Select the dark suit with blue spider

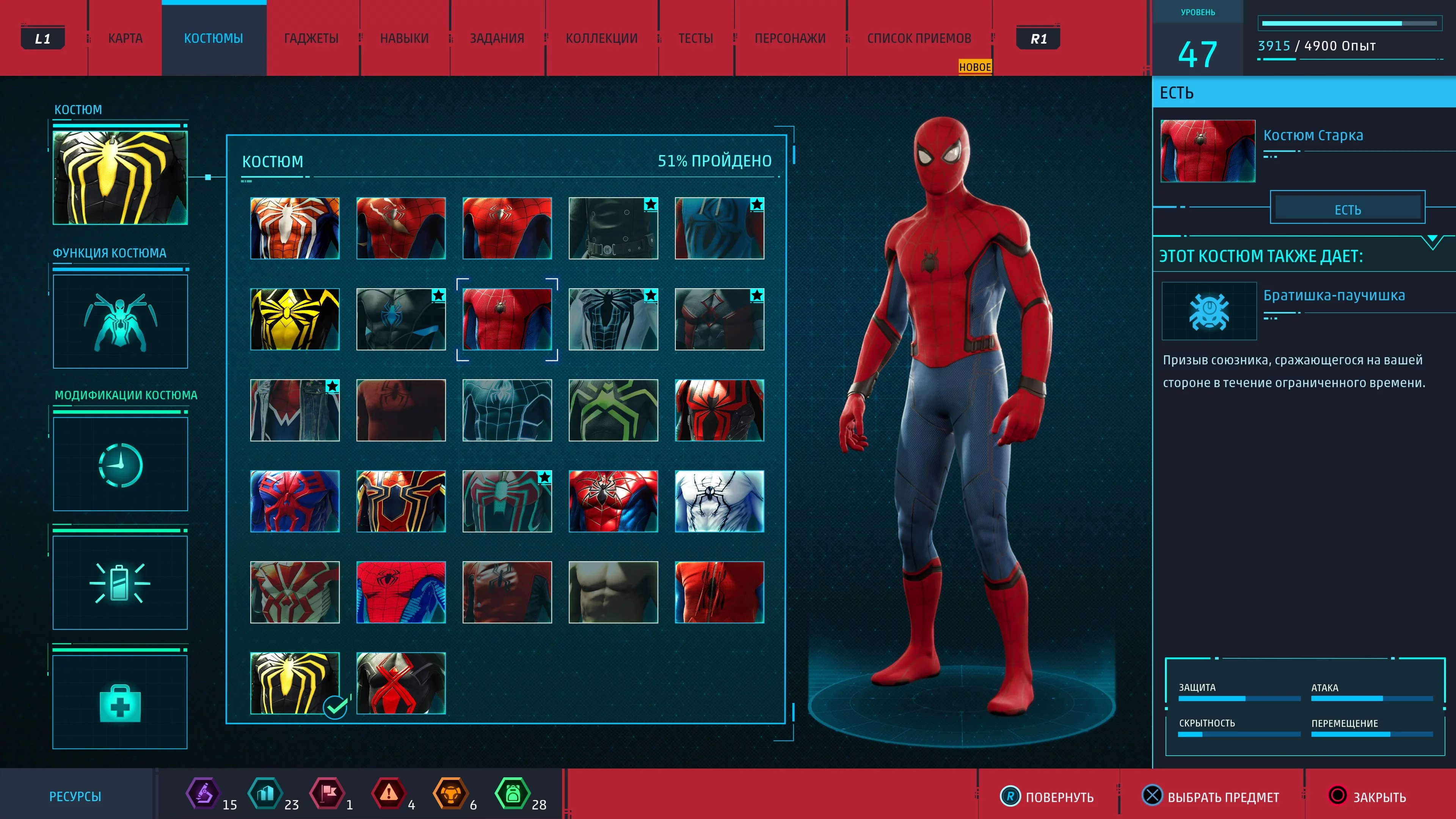click(401, 319)
